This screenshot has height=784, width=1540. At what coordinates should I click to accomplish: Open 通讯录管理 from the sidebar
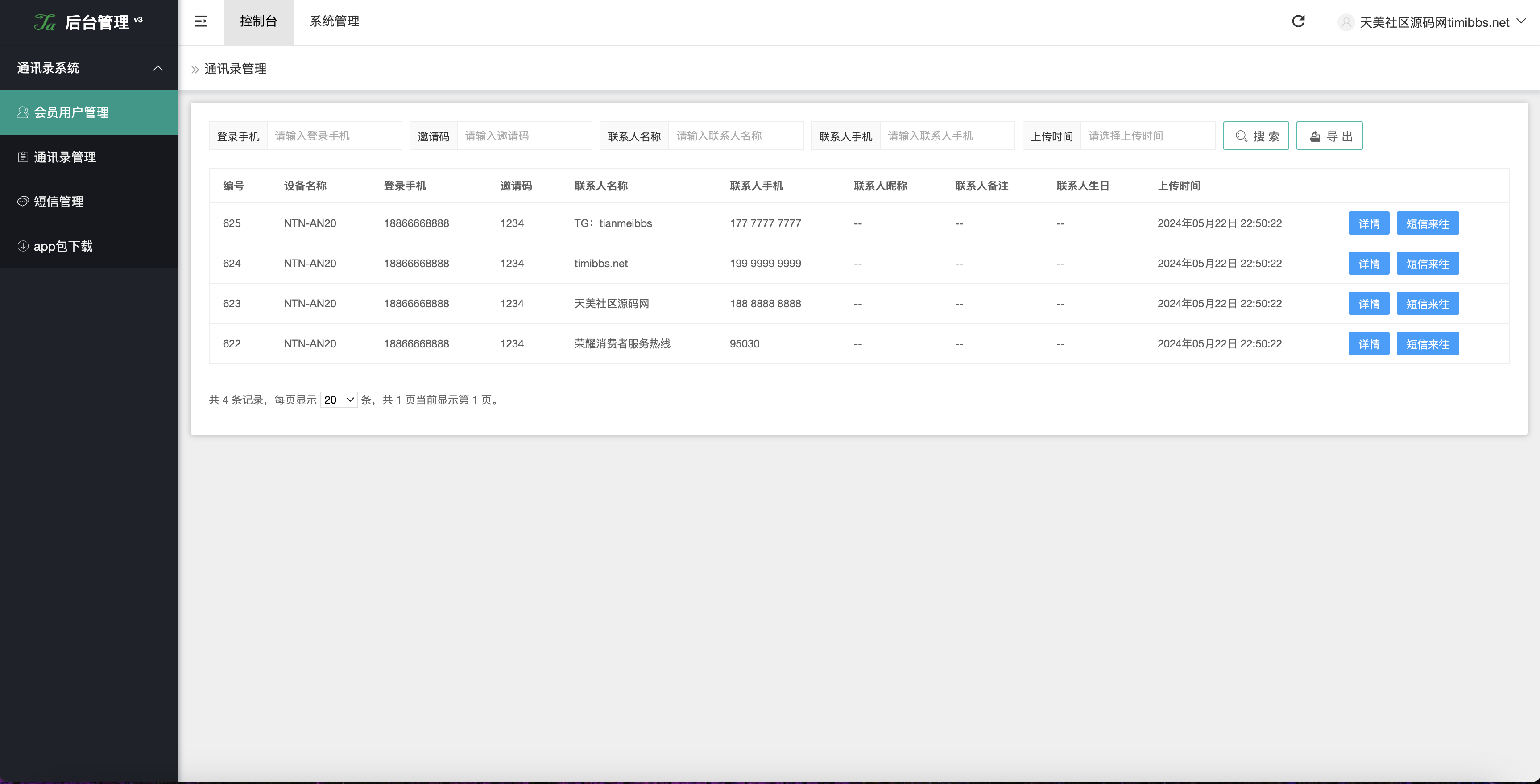point(64,157)
